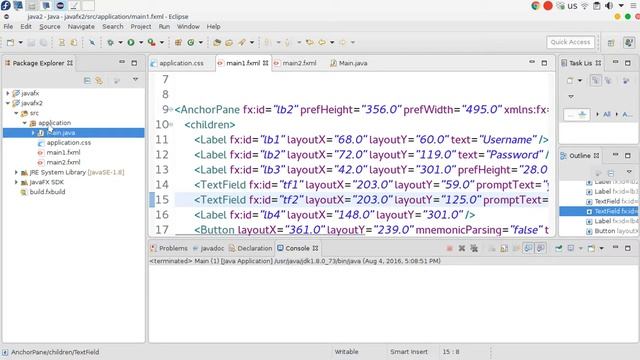Click the New file toolbar icon
The image size is (640, 360).
(11, 42)
